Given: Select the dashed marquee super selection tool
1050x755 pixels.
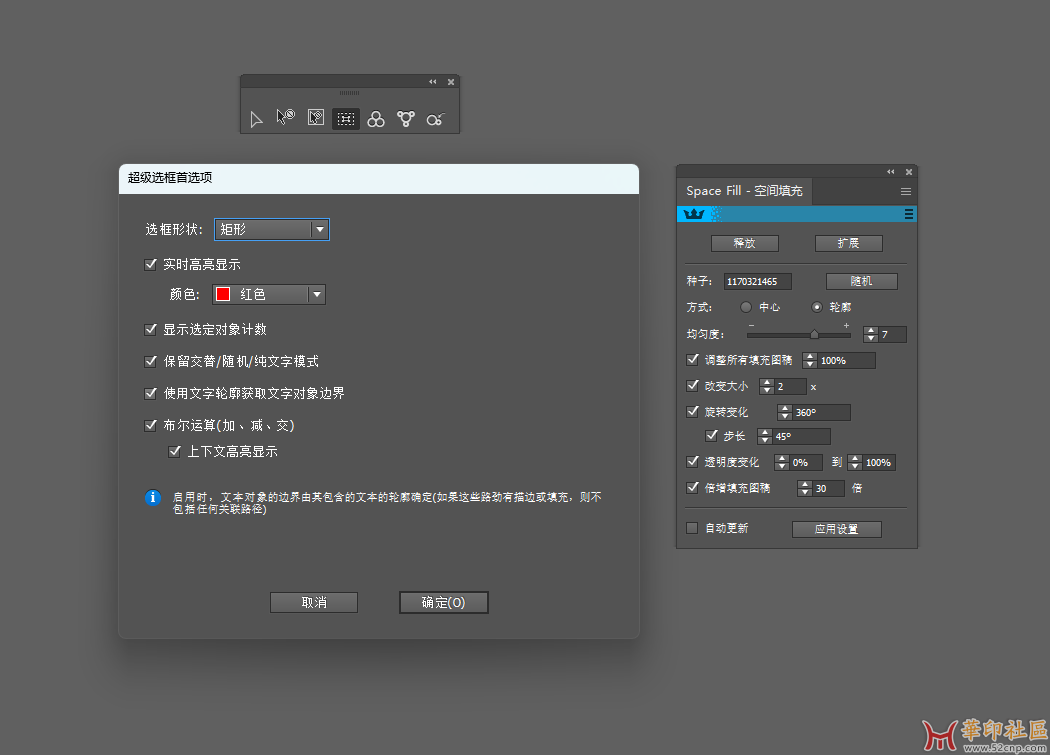Looking at the screenshot, I should pos(346,119).
